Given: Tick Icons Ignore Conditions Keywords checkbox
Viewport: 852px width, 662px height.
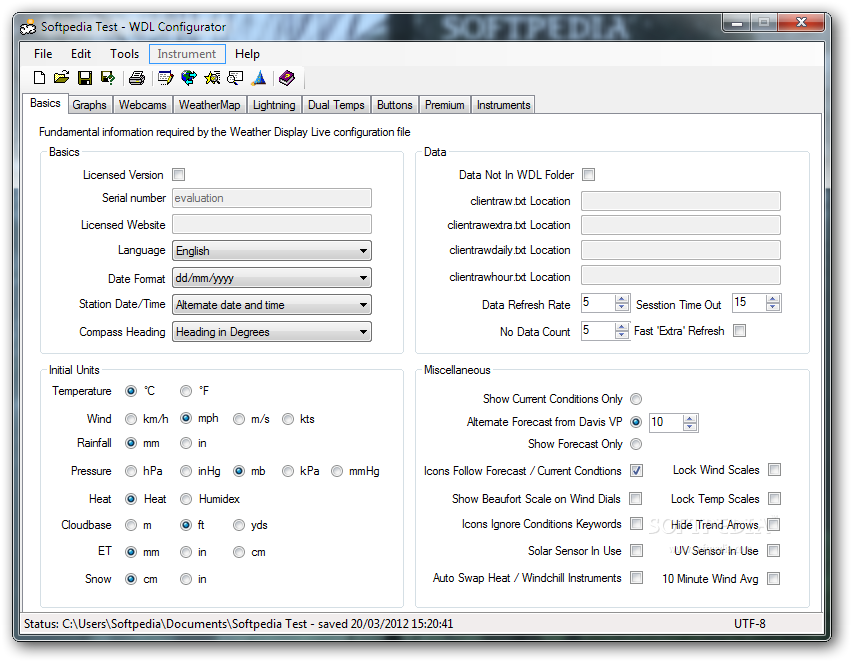Looking at the screenshot, I should pos(636,523).
